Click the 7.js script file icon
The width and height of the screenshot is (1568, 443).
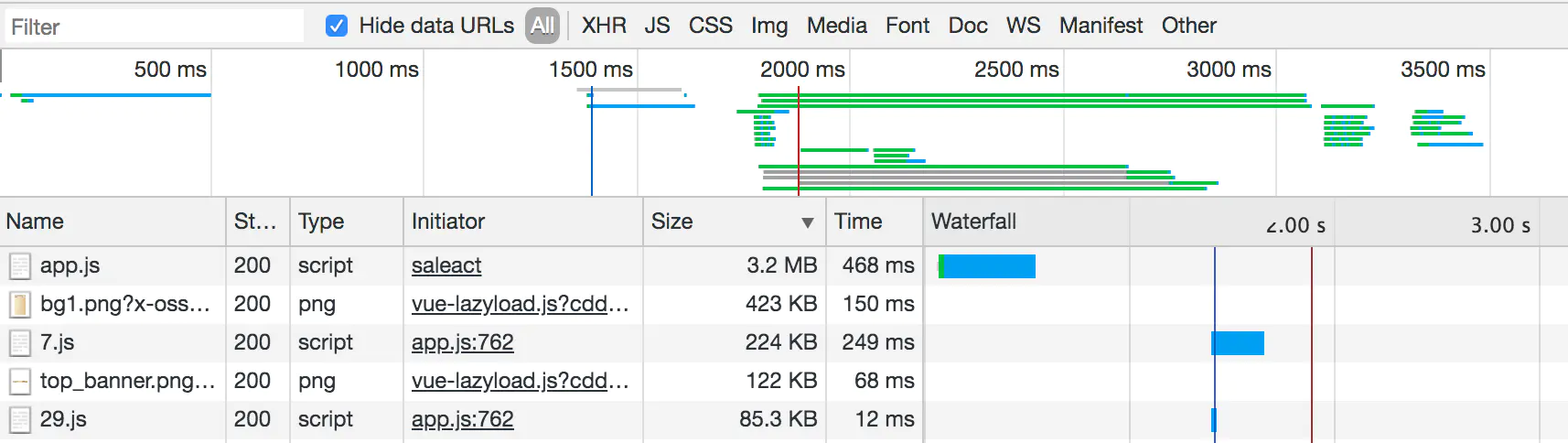point(19,343)
